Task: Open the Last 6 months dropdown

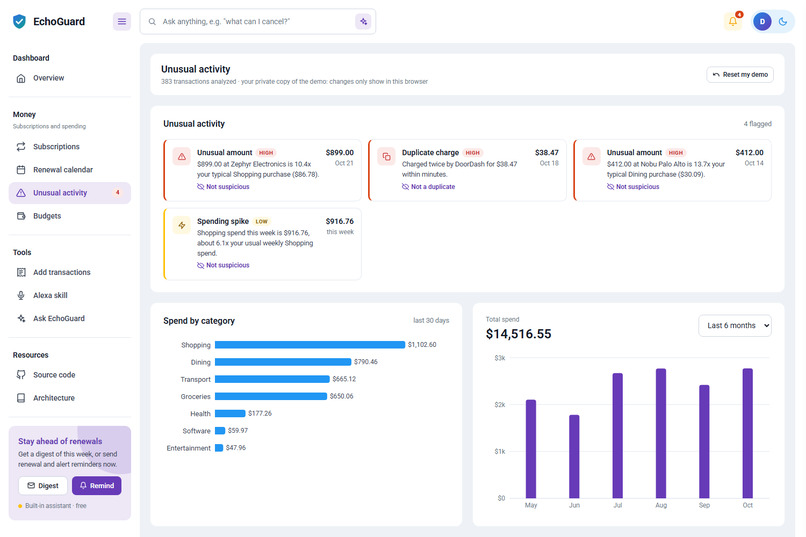Action: coord(735,325)
